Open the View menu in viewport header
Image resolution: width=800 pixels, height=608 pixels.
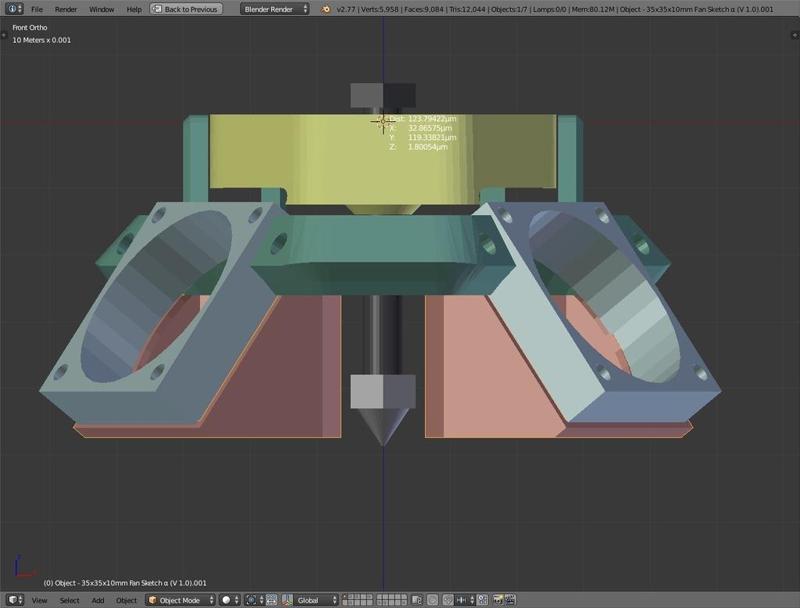pyautogui.click(x=39, y=600)
